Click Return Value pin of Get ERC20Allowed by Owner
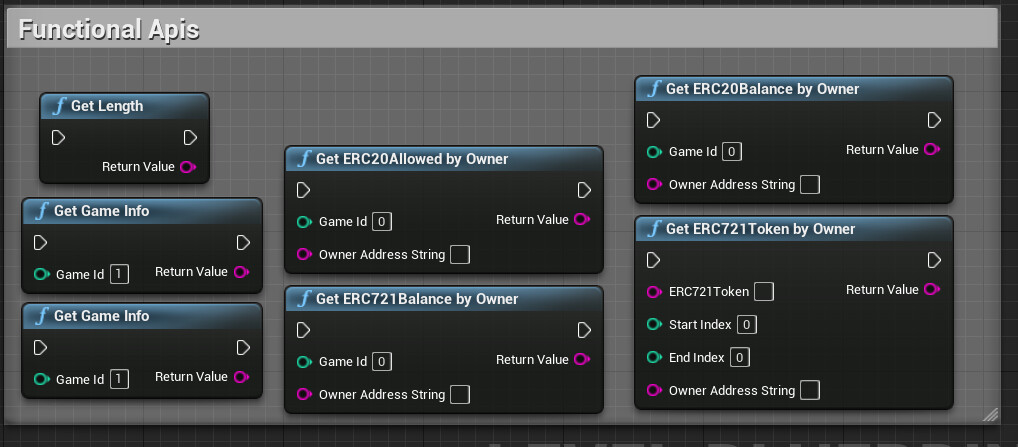The height and width of the screenshot is (447, 1018). tap(582, 219)
